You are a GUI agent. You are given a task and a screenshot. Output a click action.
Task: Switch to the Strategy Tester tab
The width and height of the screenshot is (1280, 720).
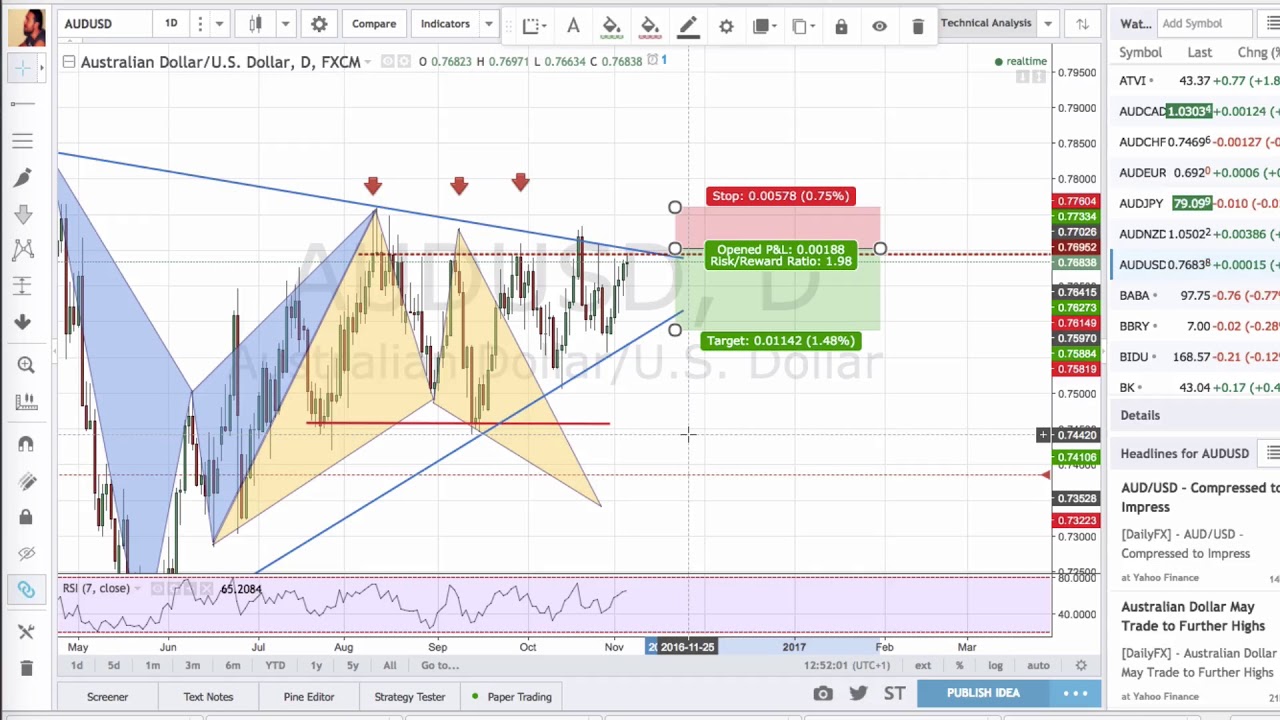[409, 697]
